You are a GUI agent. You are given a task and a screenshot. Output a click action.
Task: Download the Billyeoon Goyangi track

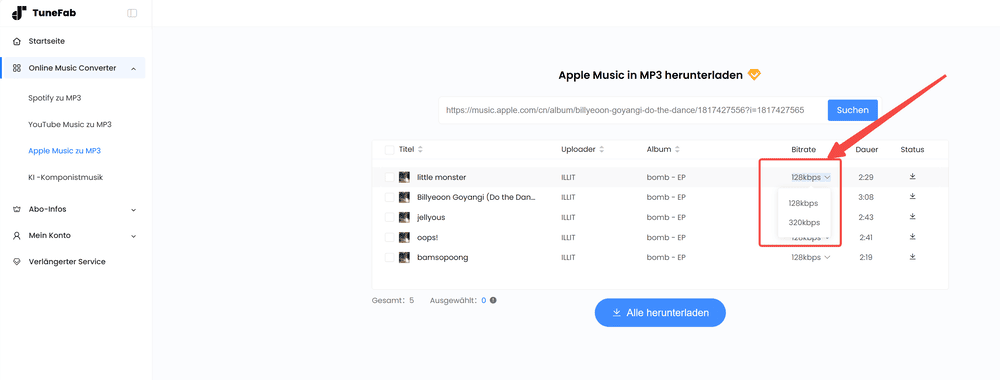coord(912,196)
